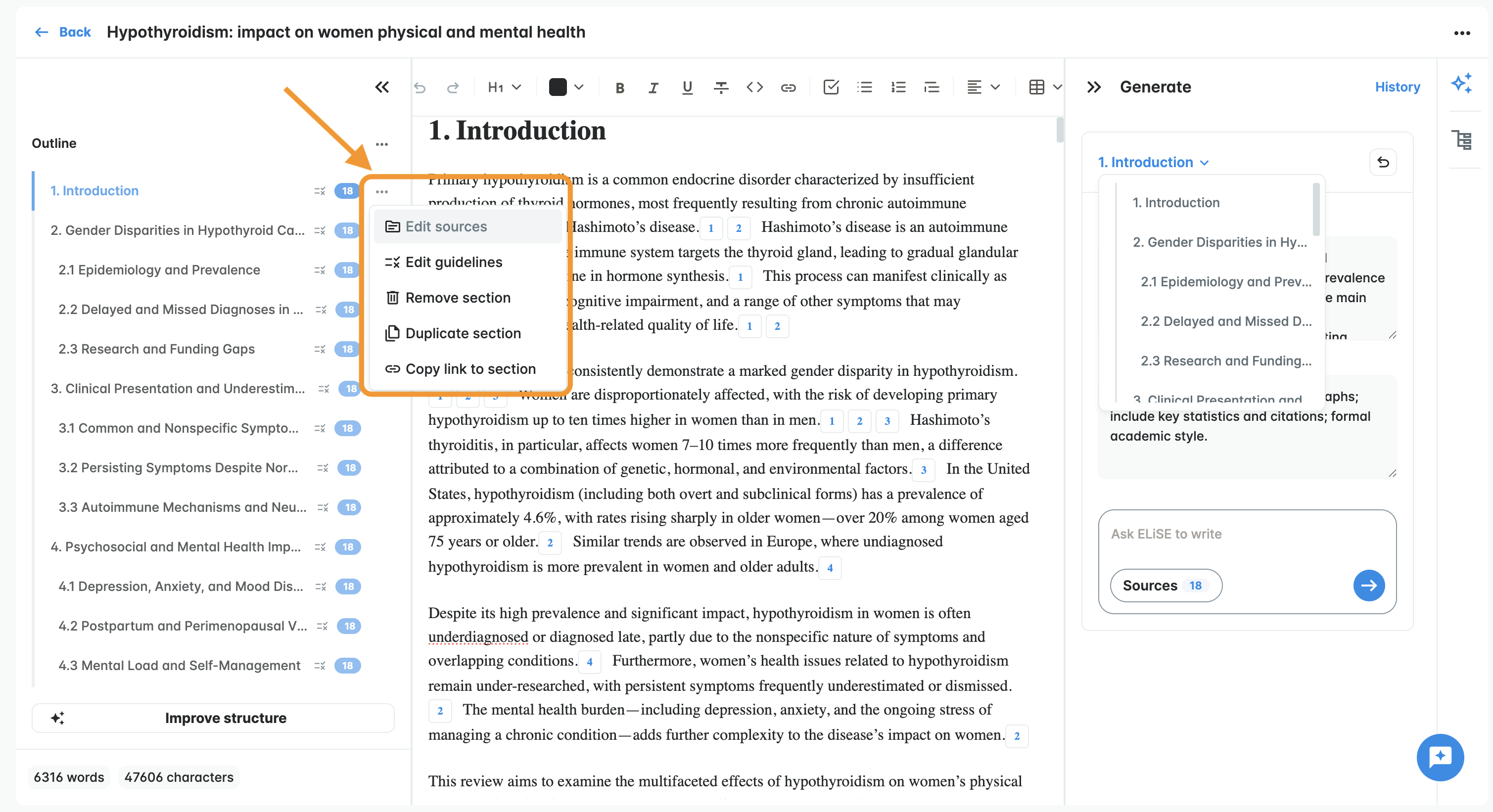Insert a checklist item
Screen dimensions: 1493x812
click(x=831, y=88)
